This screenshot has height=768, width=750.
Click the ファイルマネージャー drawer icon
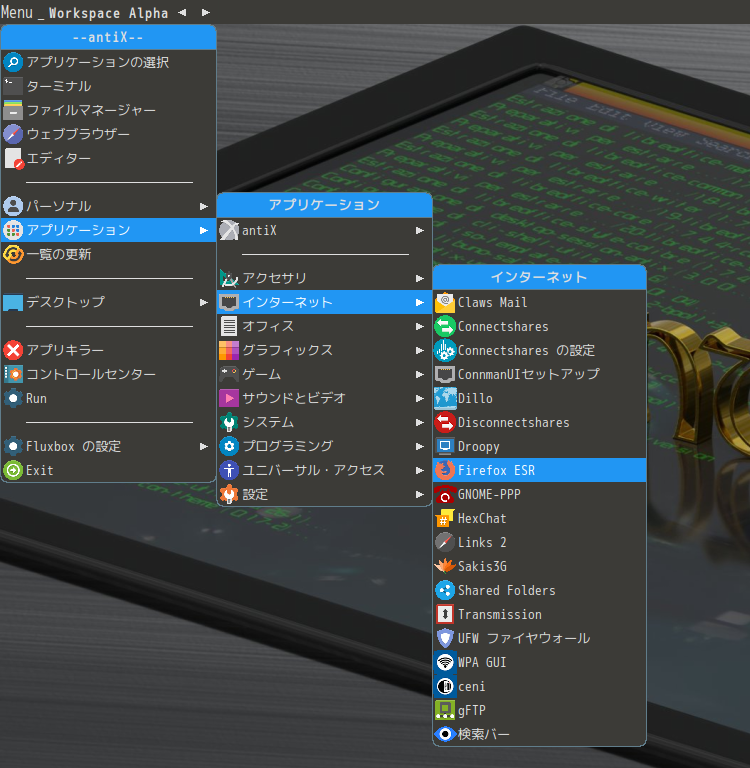coord(13,110)
